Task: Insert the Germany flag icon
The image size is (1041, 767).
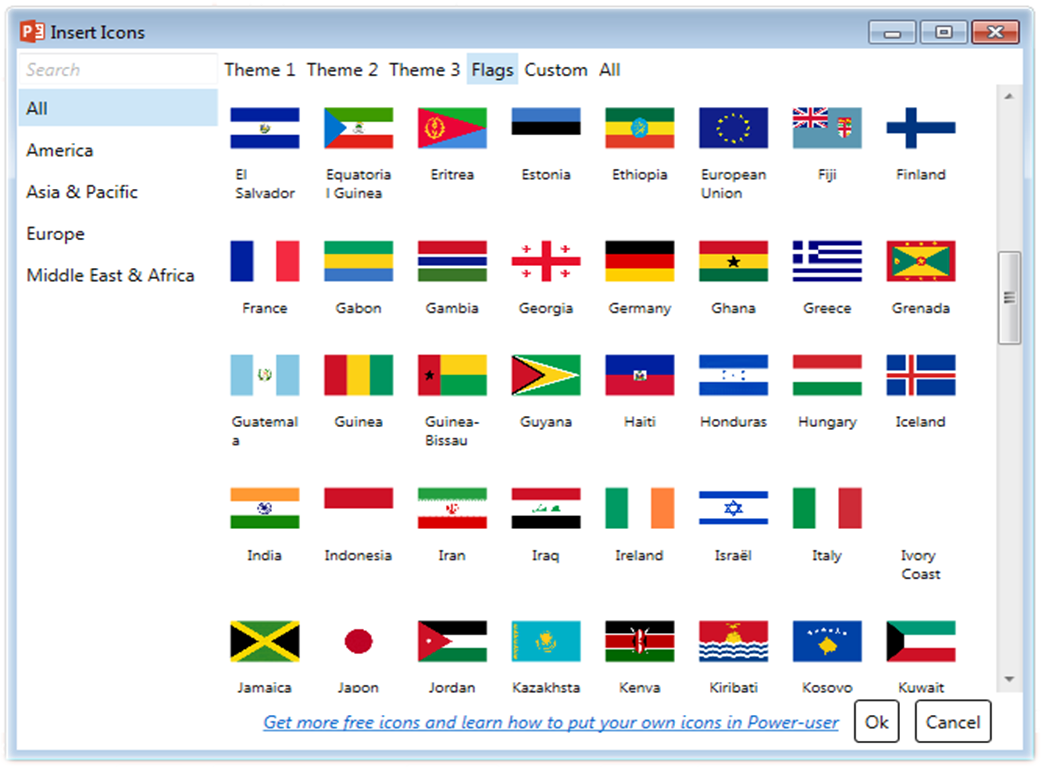Action: click(x=640, y=261)
